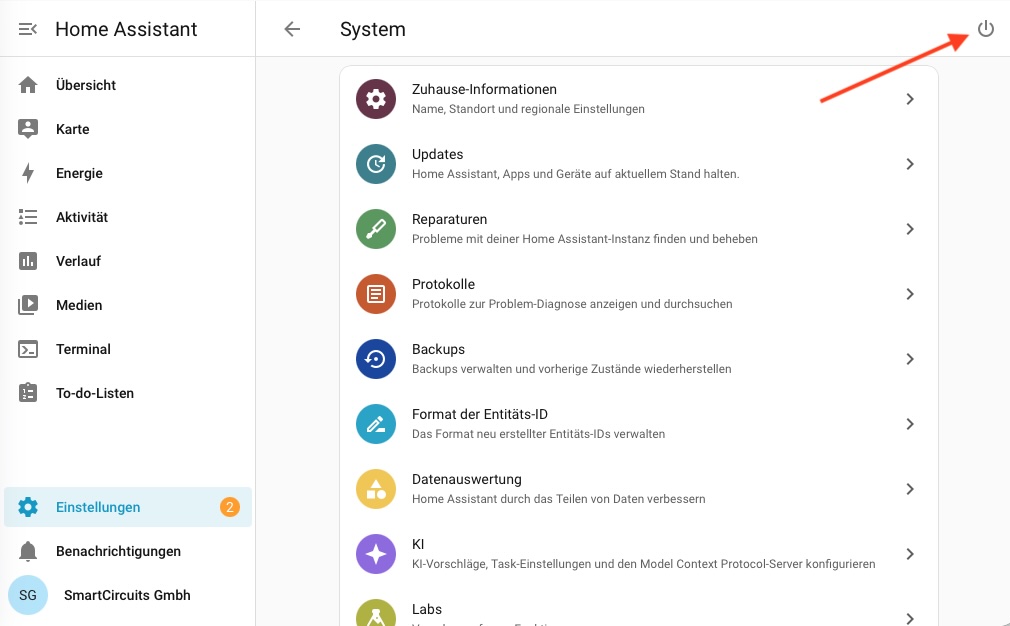Click the Energie lightning bolt icon
The image size is (1010, 626).
[28, 173]
